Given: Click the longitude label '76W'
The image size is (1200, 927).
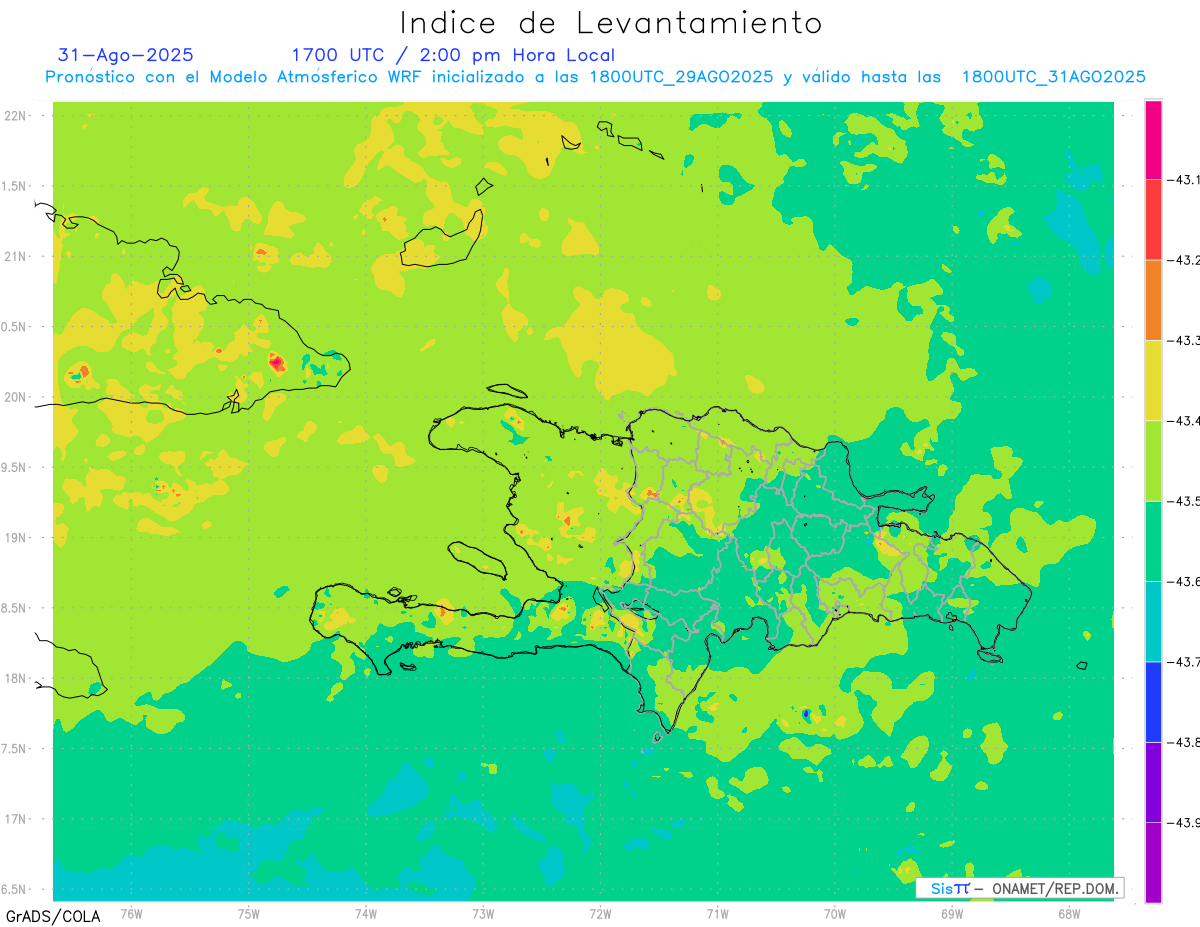Looking at the screenshot, I should 131,913.
